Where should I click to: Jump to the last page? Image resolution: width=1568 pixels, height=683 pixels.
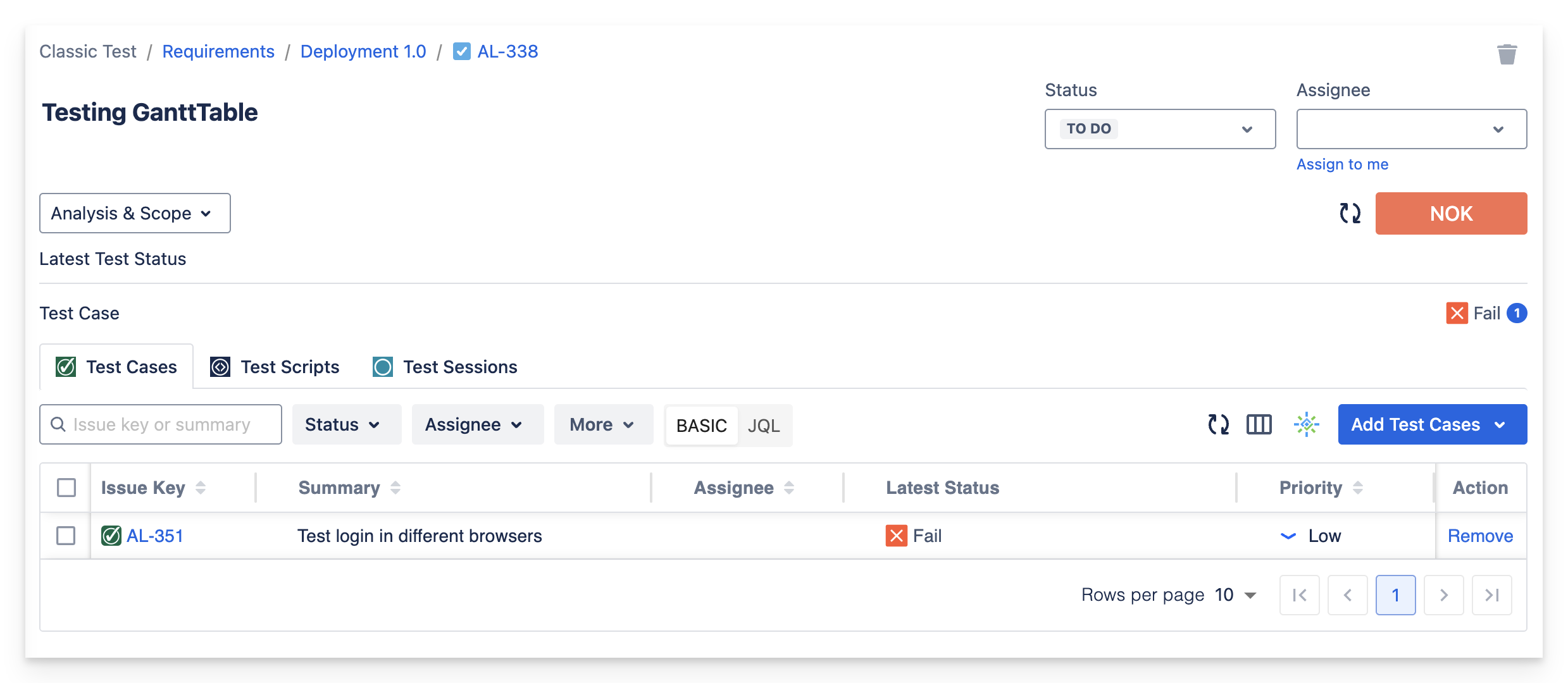[x=1491, y=595]
